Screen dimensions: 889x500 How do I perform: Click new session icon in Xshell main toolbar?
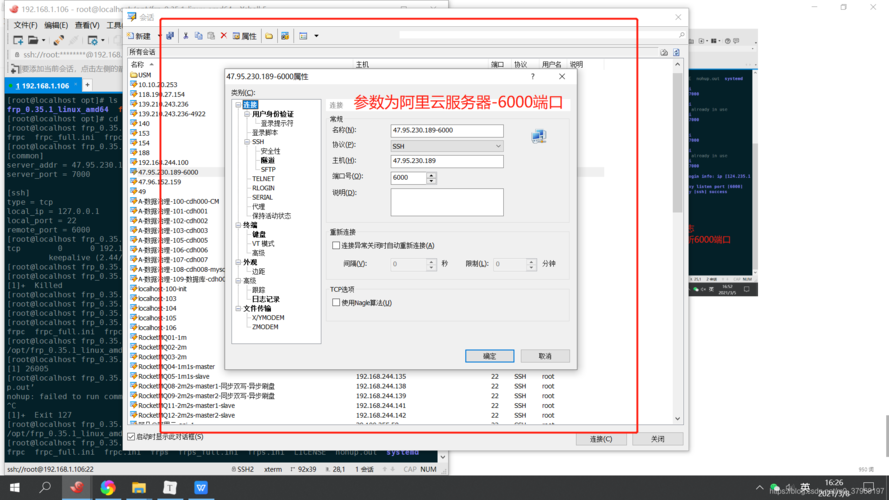coord(18,40)
